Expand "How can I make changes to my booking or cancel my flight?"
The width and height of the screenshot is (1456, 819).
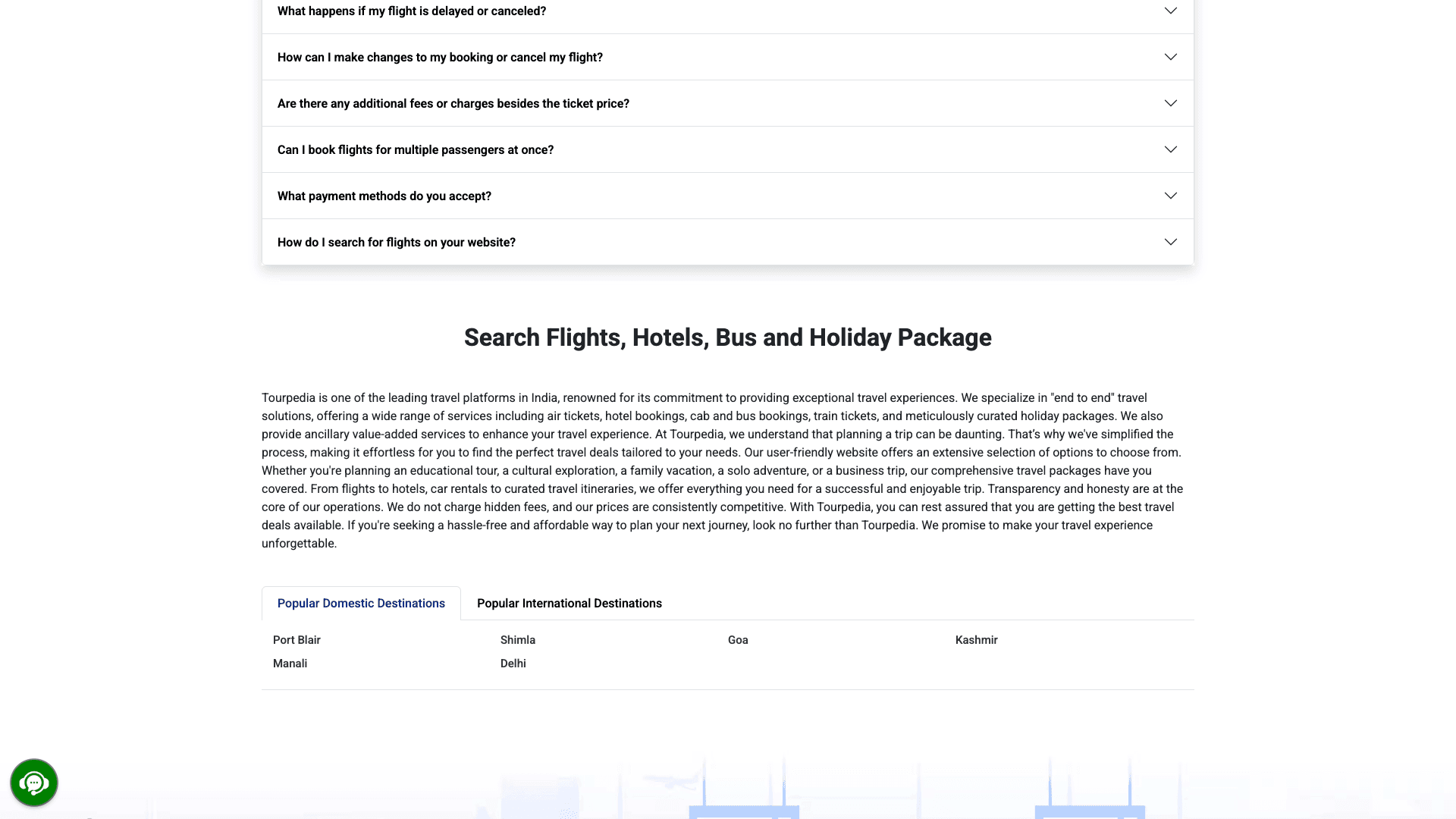(x=440, y=57)
